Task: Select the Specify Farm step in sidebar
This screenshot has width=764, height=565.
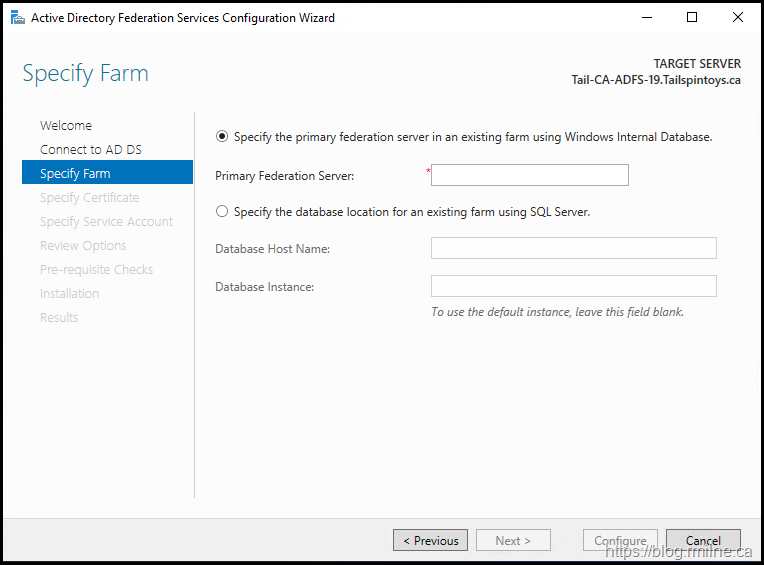Action: [x=75, y=174]
